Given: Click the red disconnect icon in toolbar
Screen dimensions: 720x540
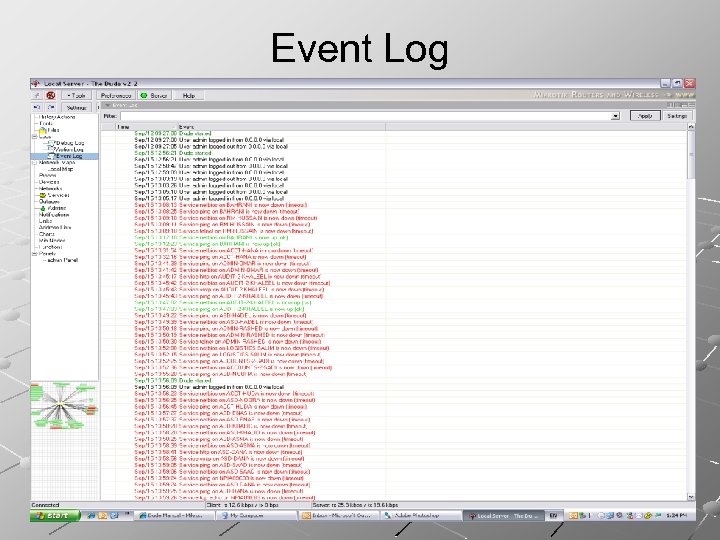Looking at the screenshot, I should tap(51, 95).
